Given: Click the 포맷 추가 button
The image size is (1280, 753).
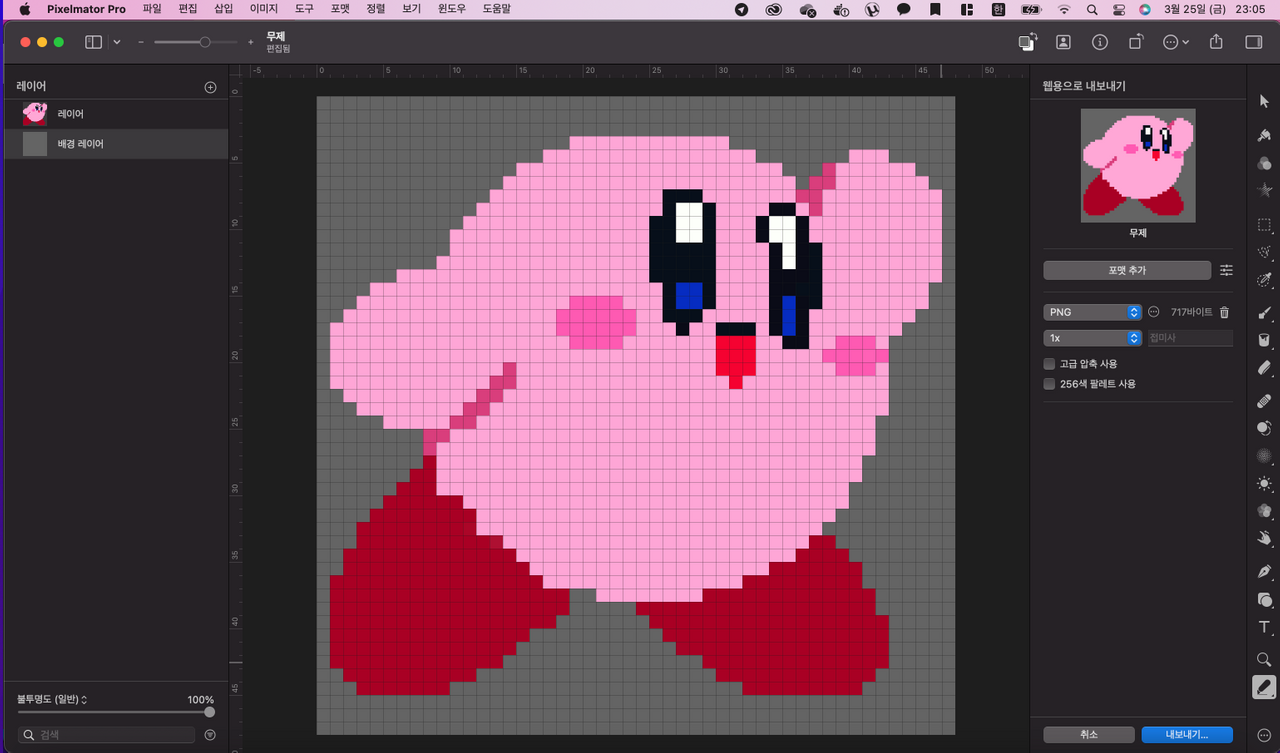Looking at the screenshot, I should 1127,270.
